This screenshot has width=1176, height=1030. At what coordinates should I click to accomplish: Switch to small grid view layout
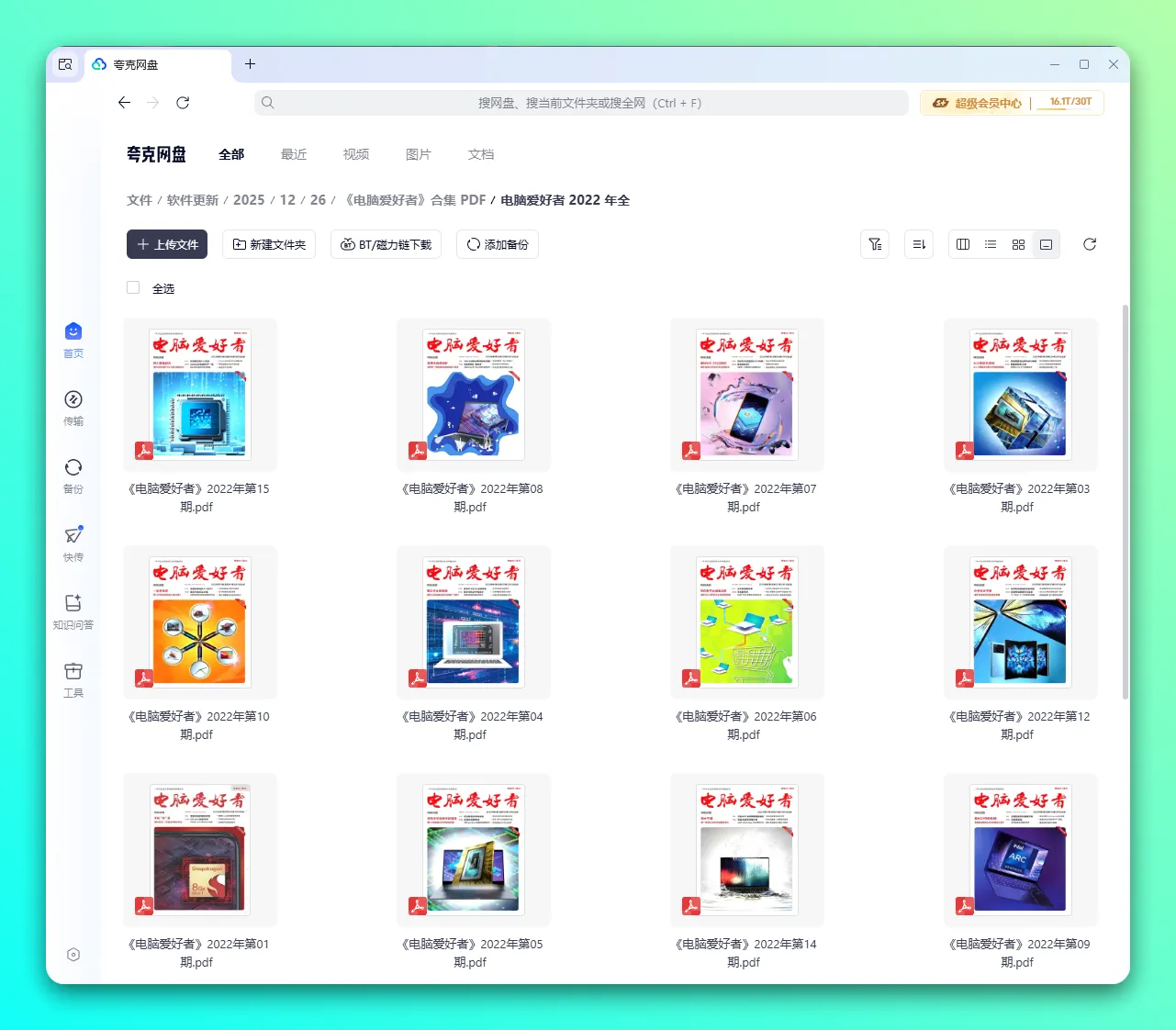(x=1018, y=244)
